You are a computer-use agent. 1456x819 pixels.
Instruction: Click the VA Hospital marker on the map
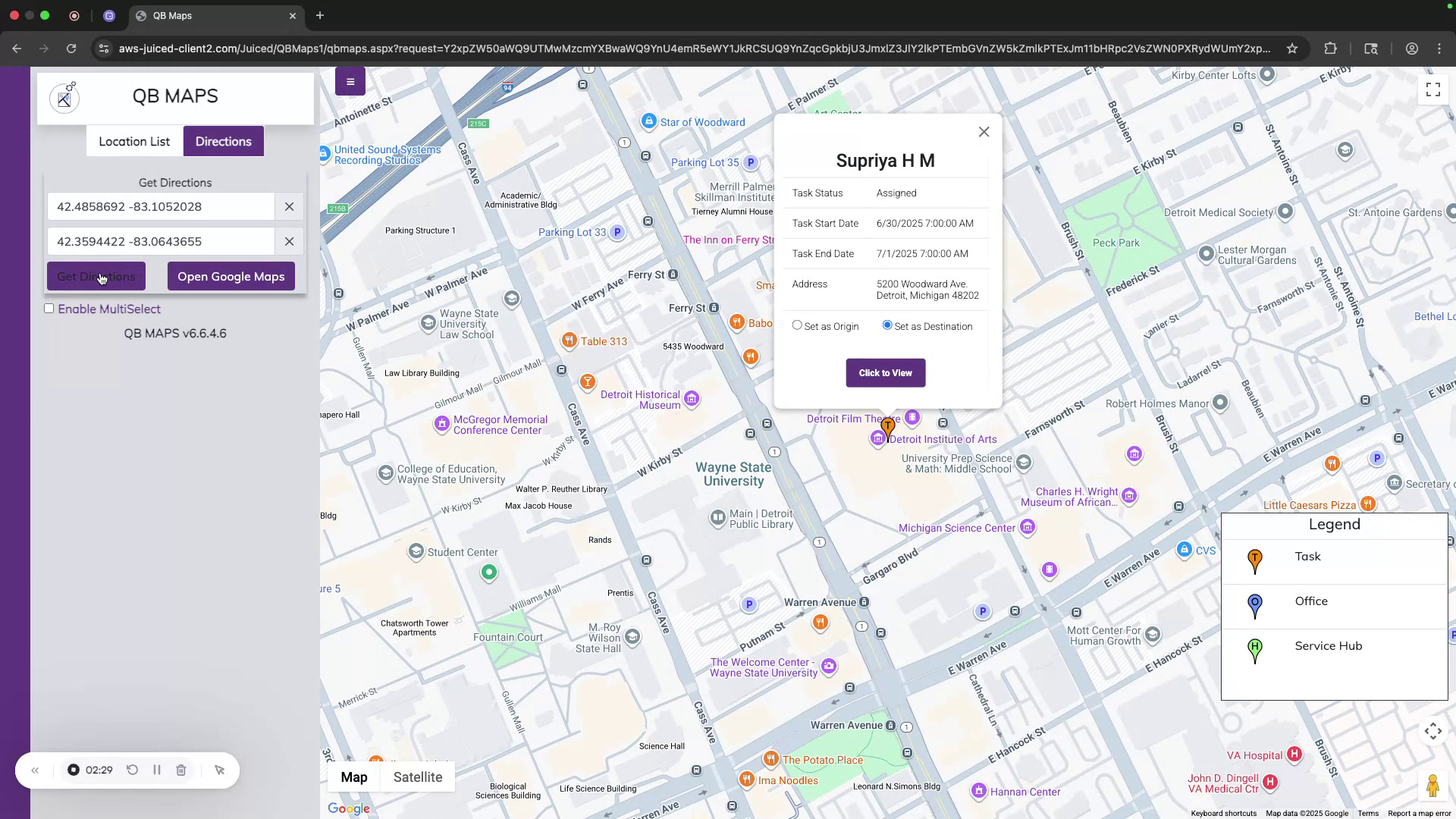click(1294, 754)
